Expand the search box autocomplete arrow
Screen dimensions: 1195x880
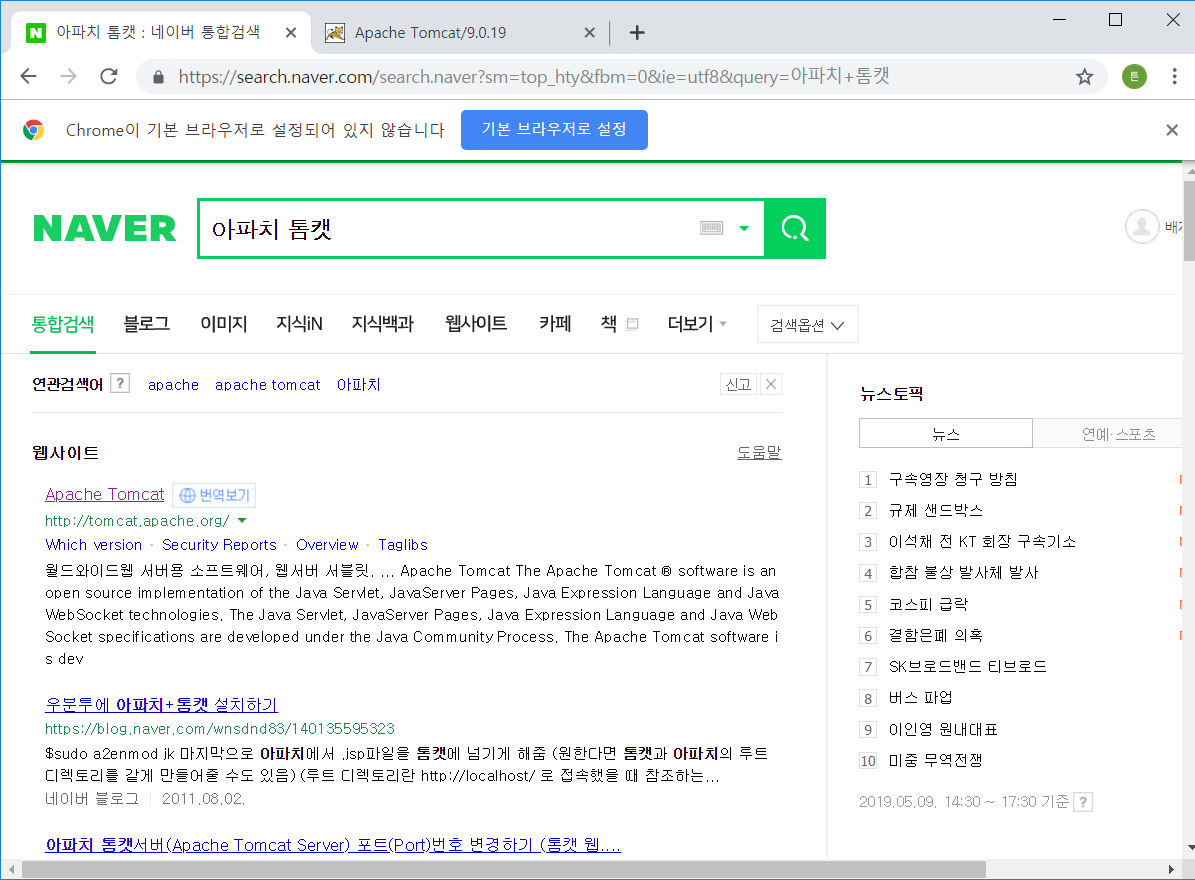click(x=744, y=228)
